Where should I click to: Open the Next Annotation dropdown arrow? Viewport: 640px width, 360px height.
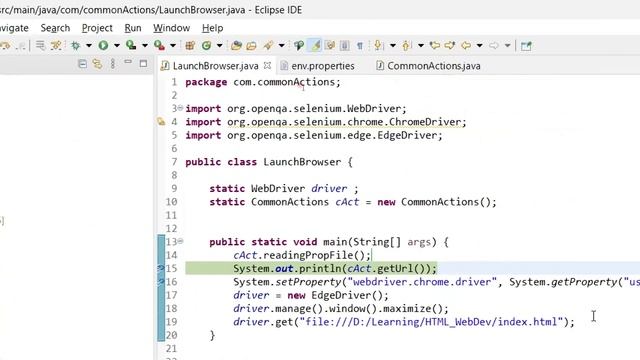pyautogui.click(x=393, y=45)
